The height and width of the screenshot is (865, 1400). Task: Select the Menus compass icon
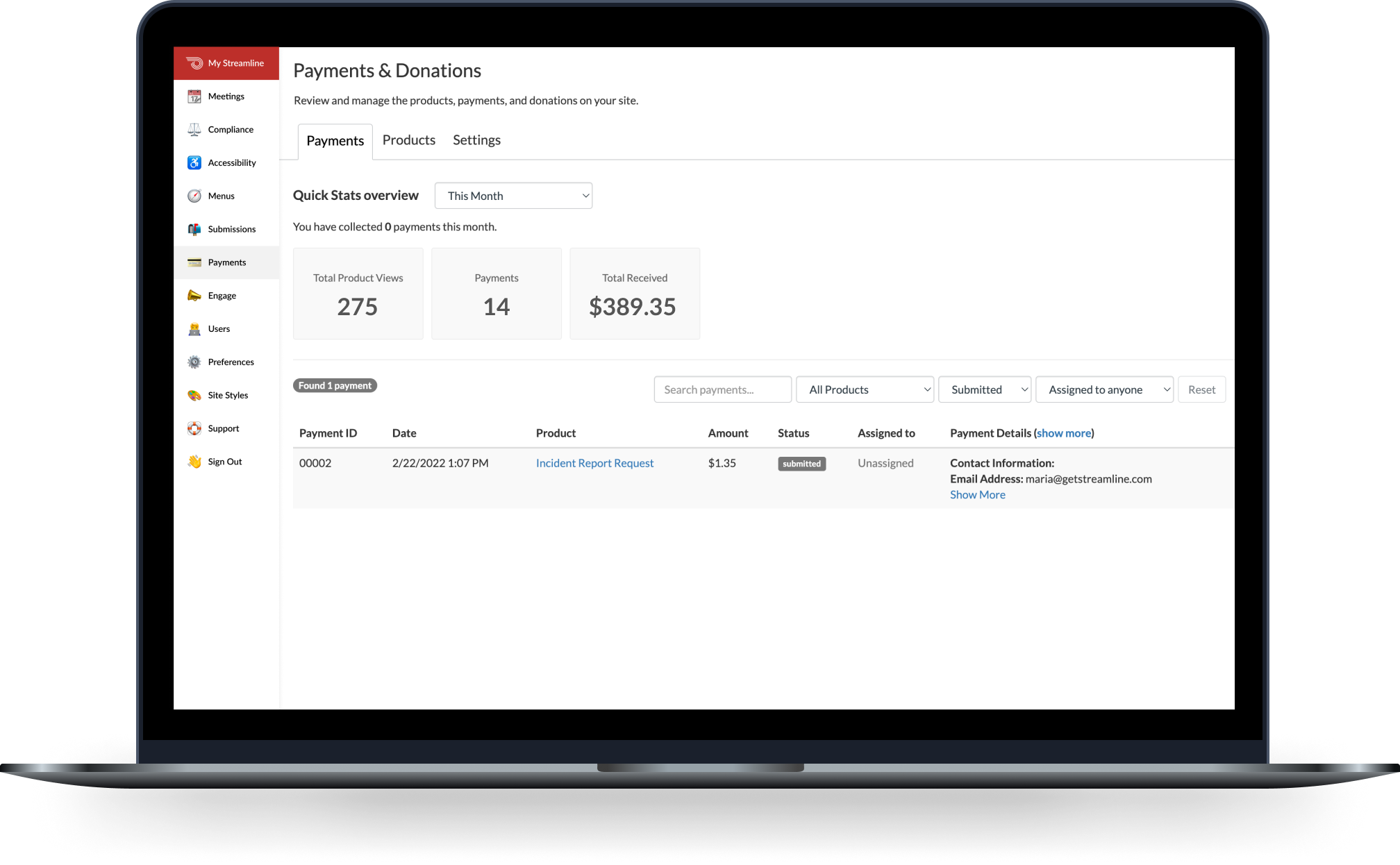(194, 196)
